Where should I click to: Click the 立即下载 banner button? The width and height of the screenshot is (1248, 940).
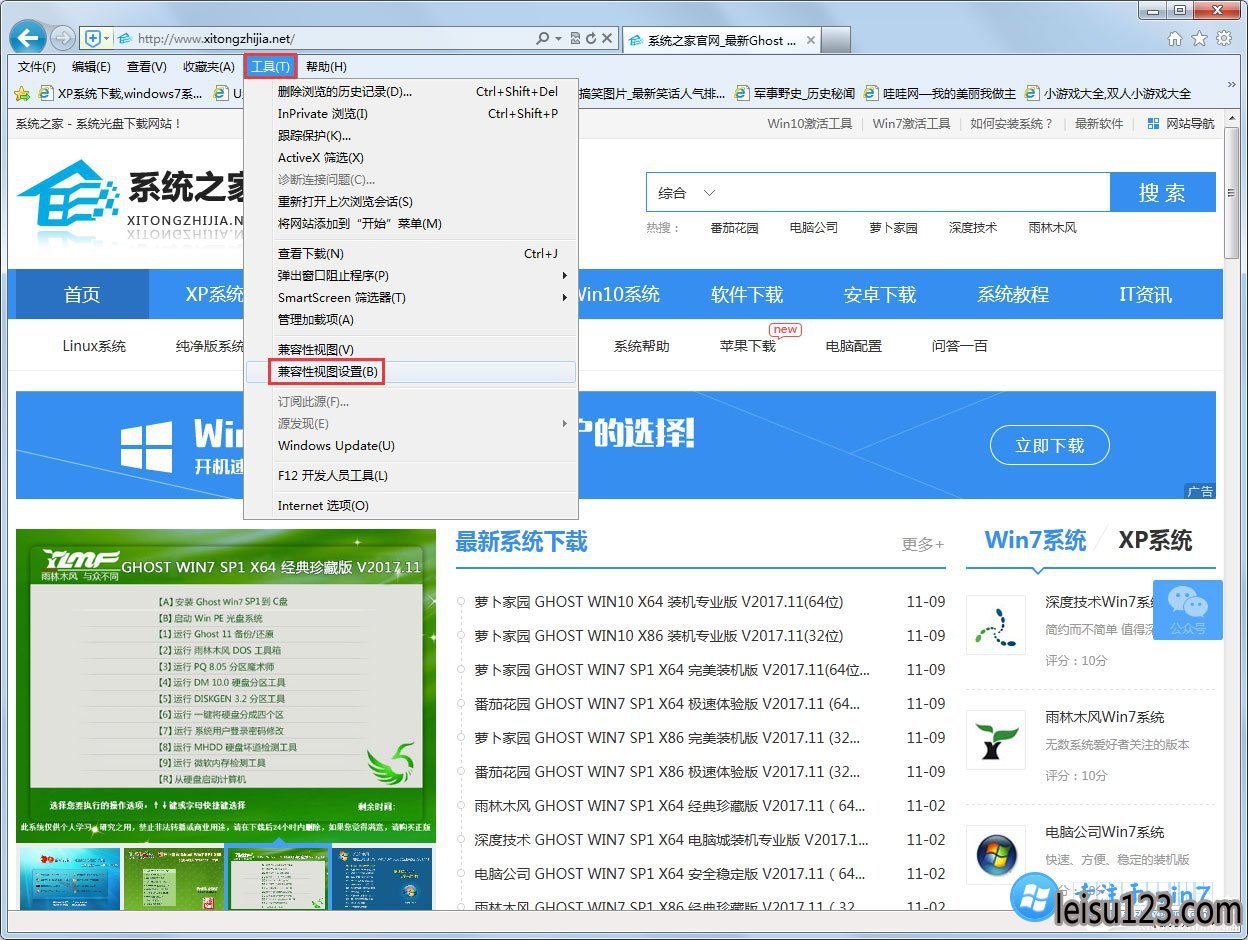1050,446
